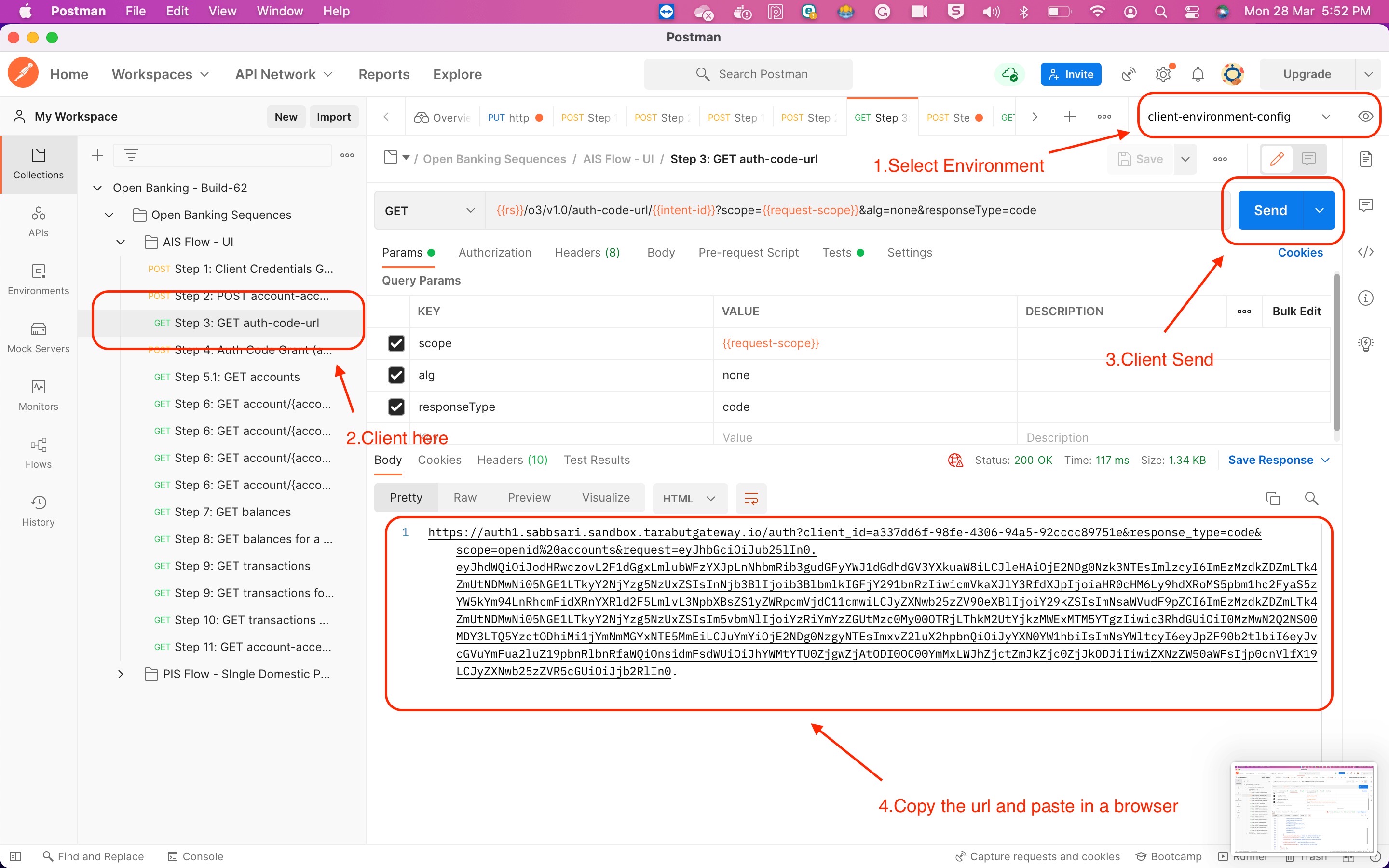Switch response to Visualize view
The width and height of the screenshot is (1389, 868).
[606, 498]
